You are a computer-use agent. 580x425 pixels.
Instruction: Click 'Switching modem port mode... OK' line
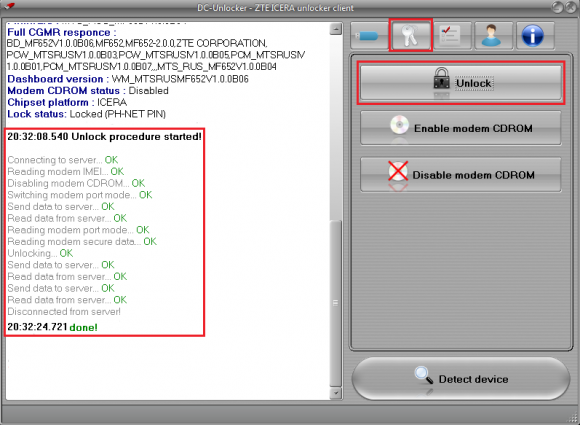pos(80,195)
